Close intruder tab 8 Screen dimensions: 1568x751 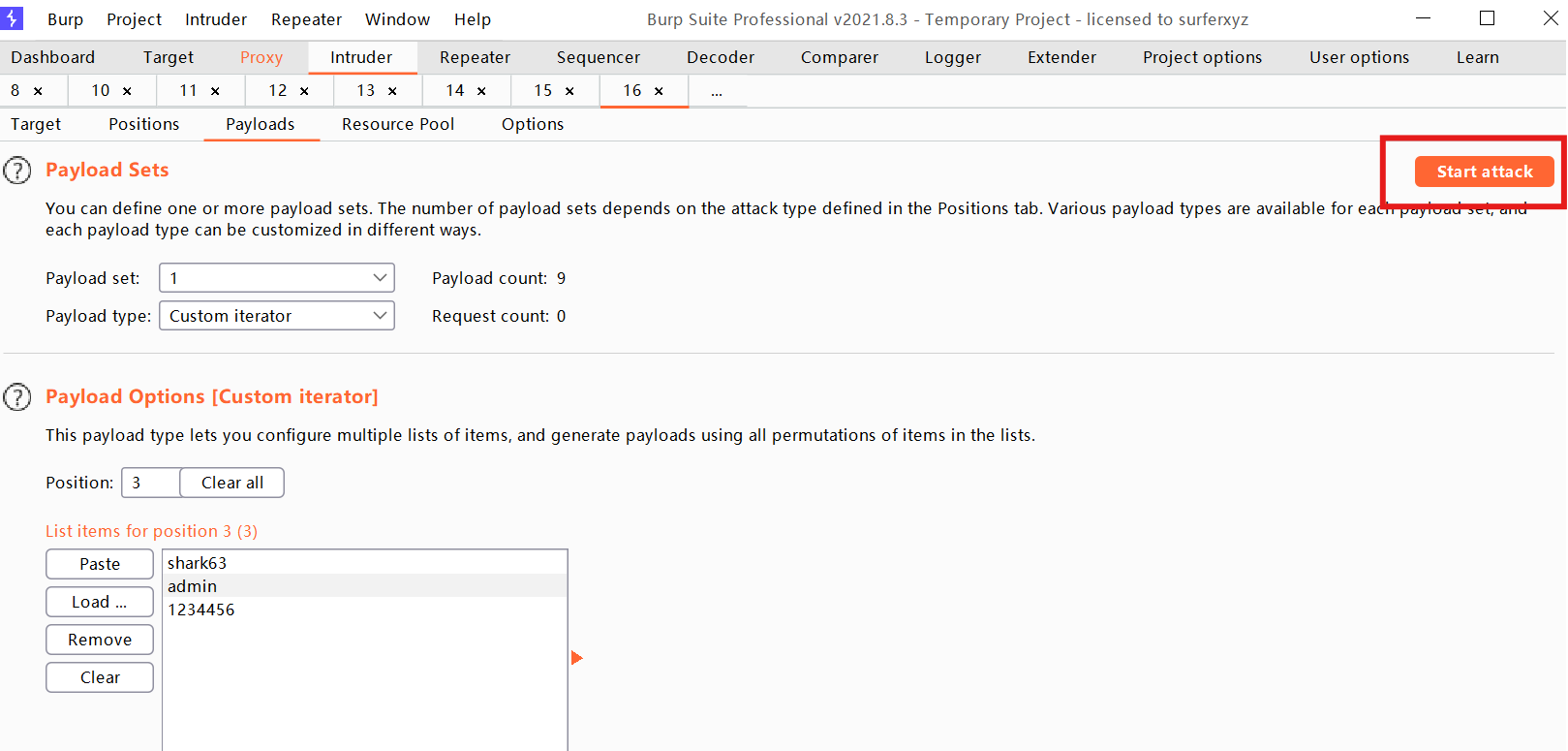38,91
